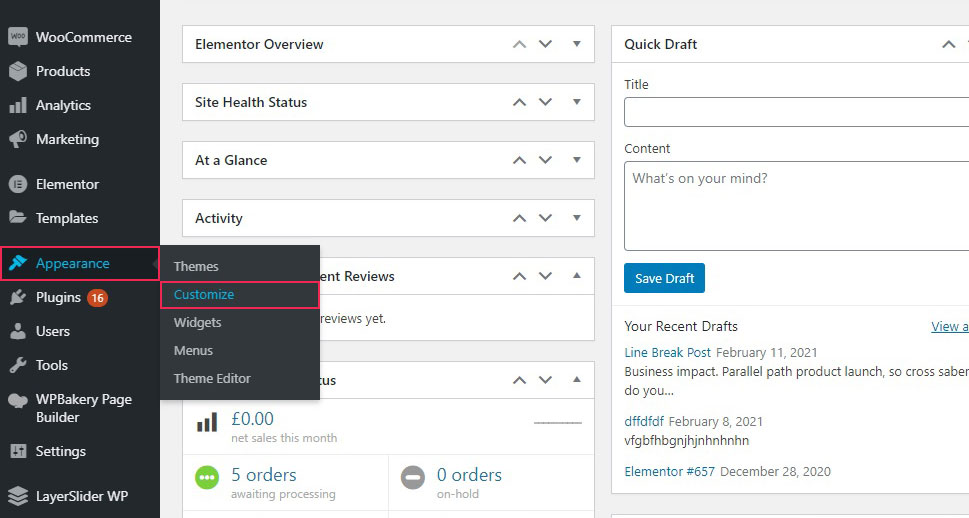This screenshot has width=969, height=518.
Task: Move Recent Reviews panel down
Action: [x=545, y=276]
